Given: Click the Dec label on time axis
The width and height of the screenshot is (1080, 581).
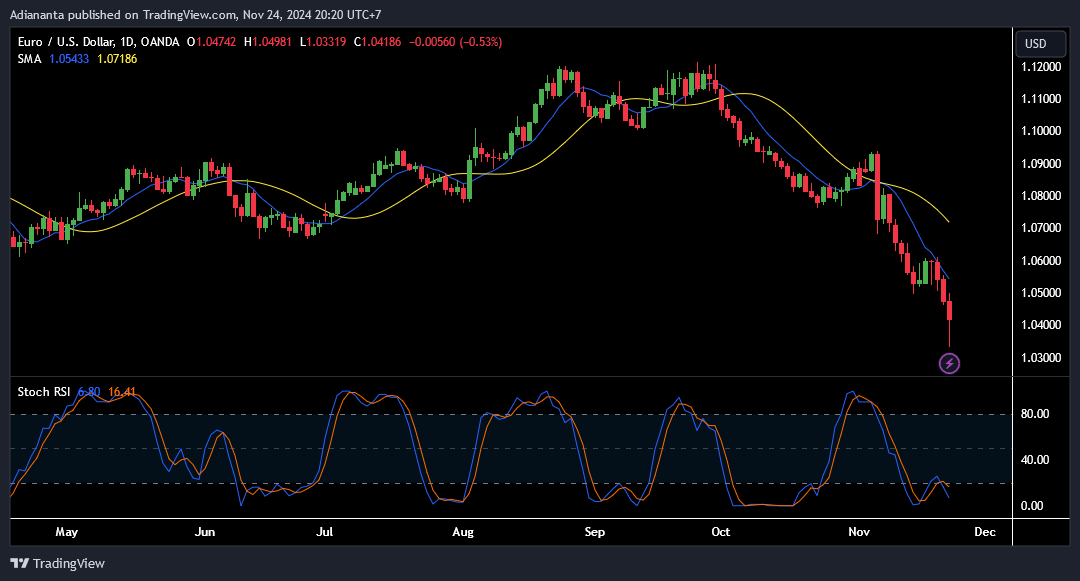Looking at the screenshot, I should [x=985, y=532].
